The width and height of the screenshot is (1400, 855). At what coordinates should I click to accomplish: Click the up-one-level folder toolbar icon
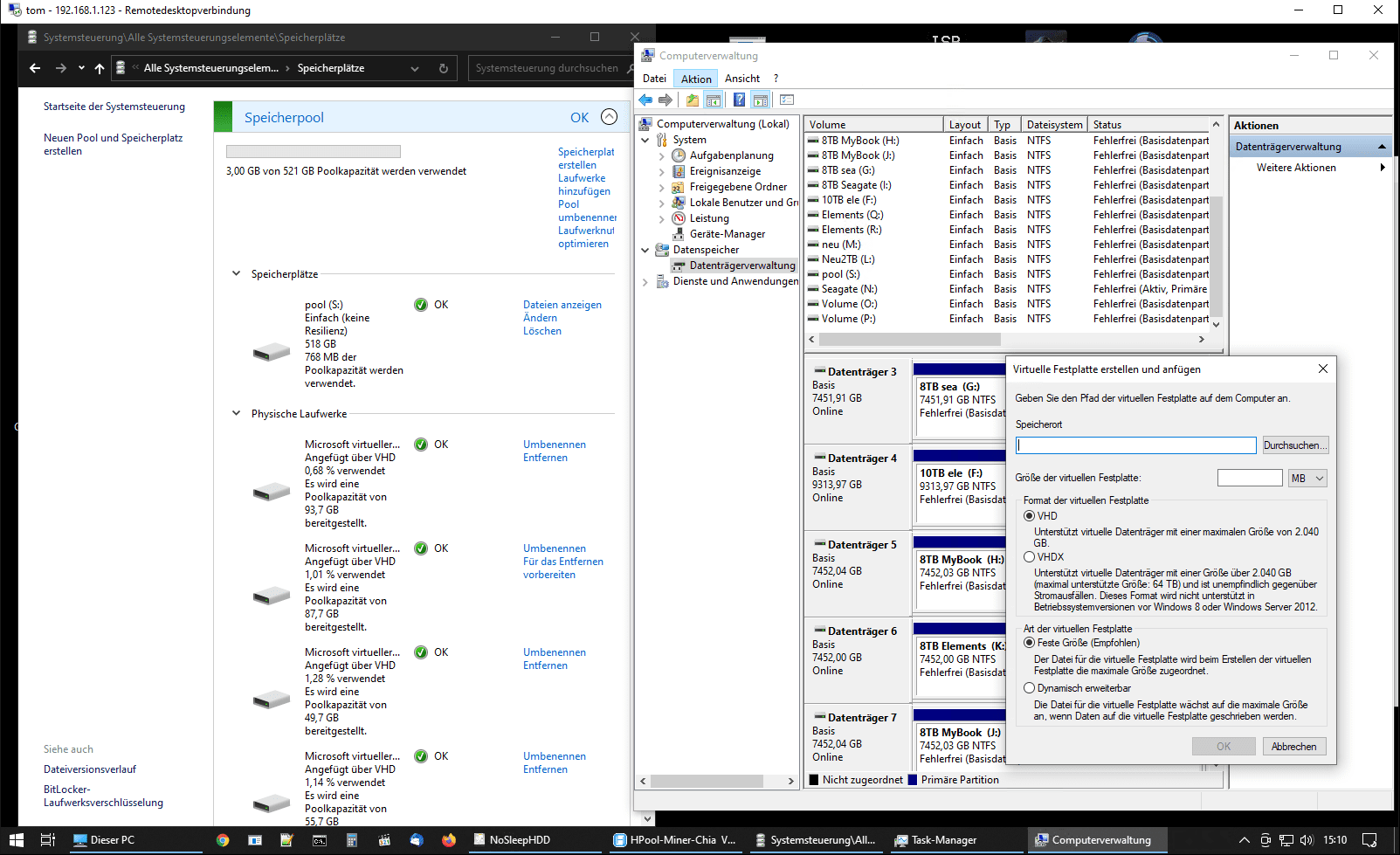pos(693,100)
